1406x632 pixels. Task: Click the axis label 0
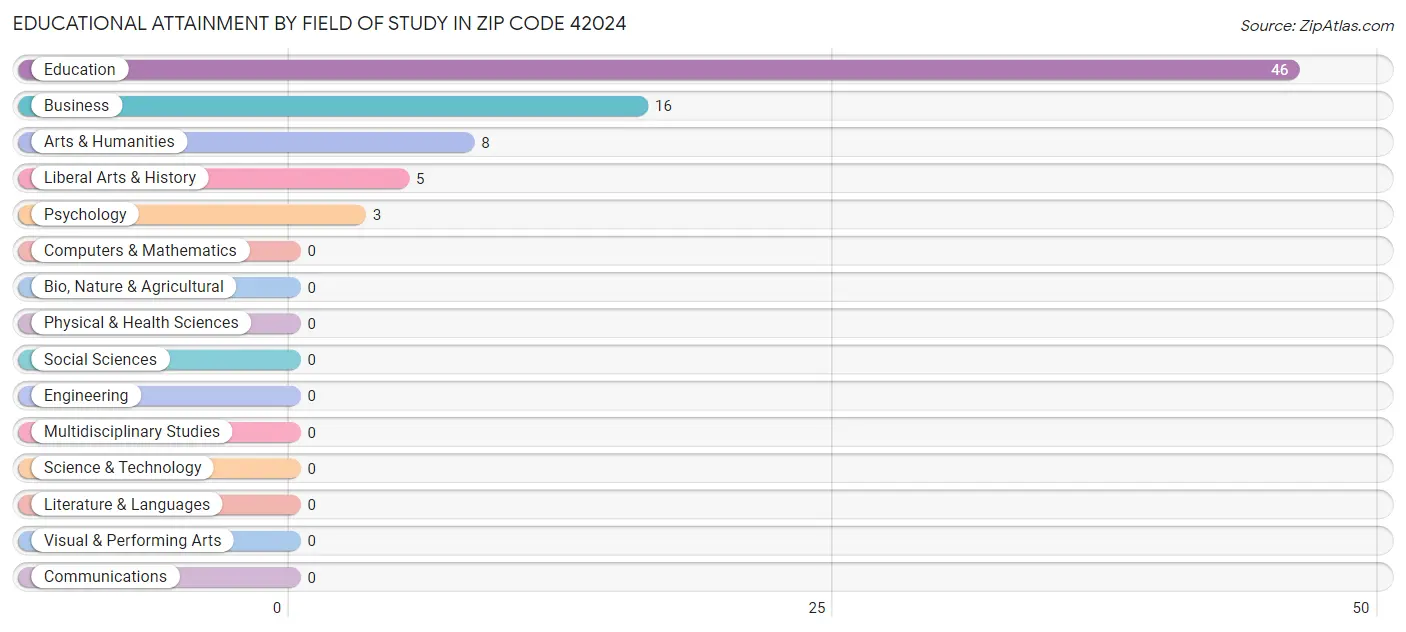[x=278, y=608]
